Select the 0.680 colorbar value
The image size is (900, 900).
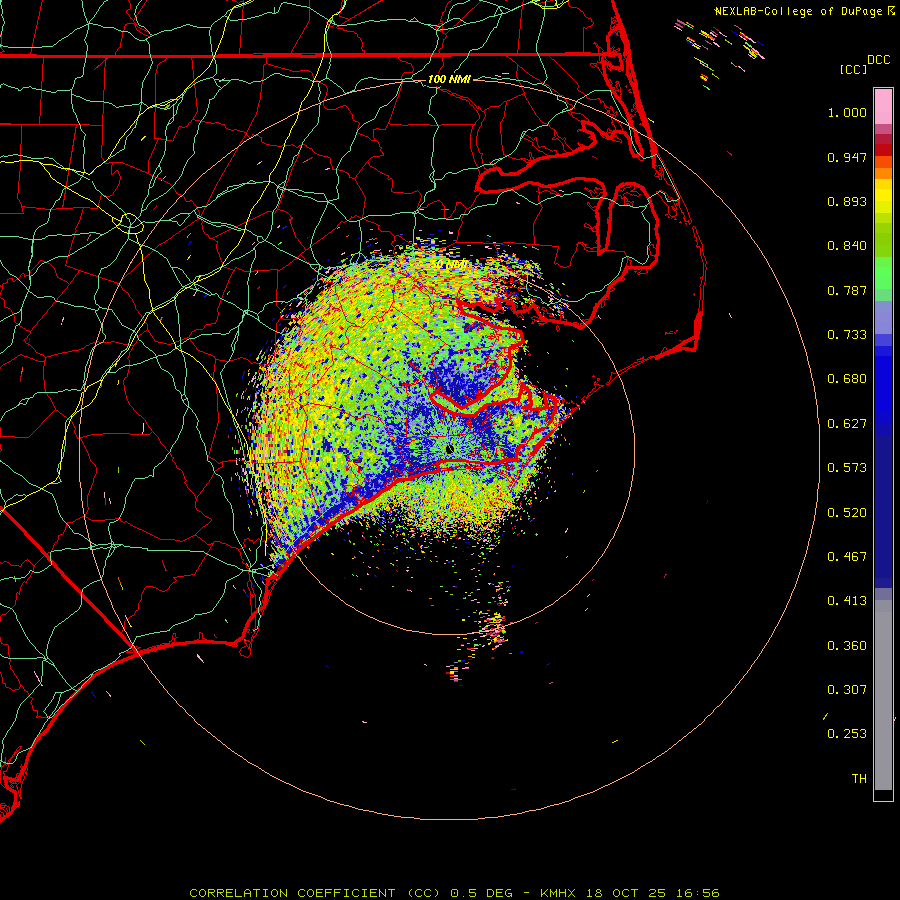coord(847,379)
